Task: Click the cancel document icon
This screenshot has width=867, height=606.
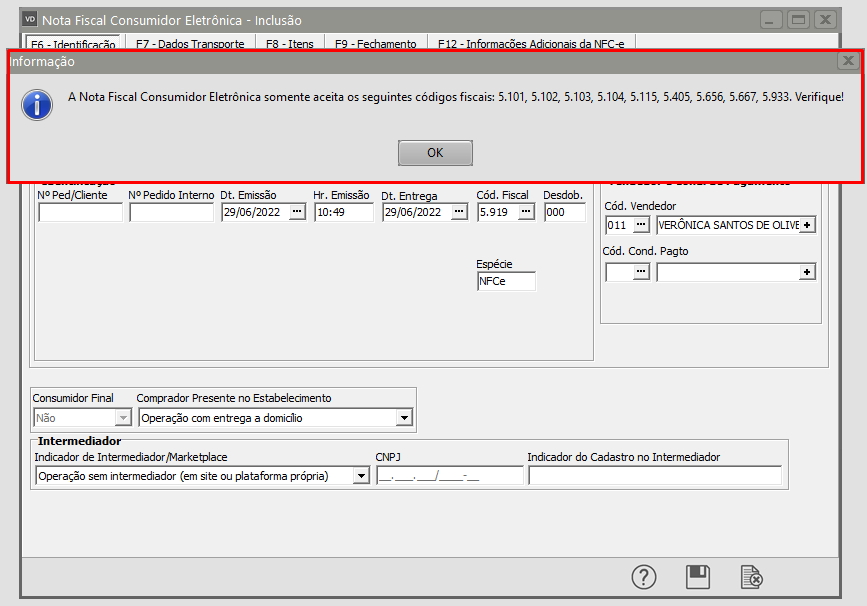Action: click(751, 577)
